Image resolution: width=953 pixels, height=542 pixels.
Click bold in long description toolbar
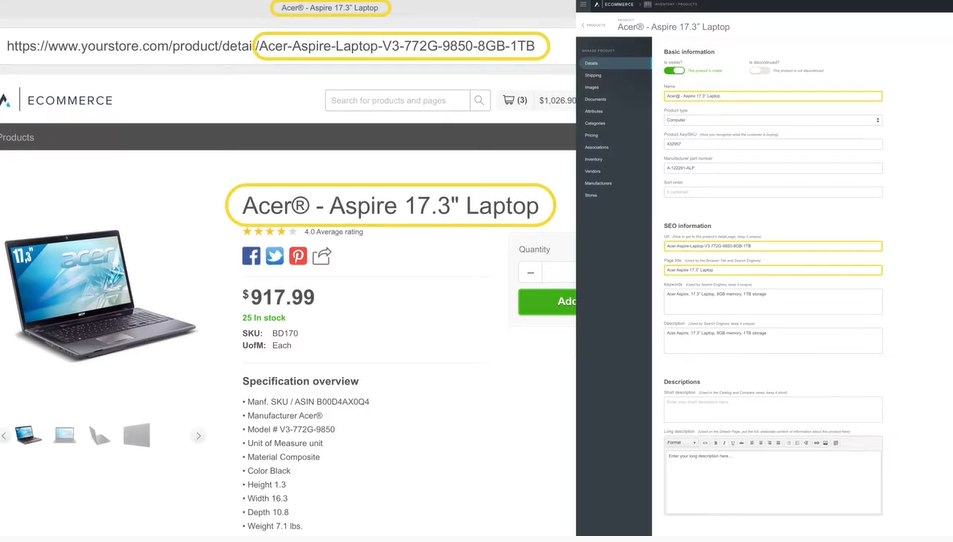(715, 443)
